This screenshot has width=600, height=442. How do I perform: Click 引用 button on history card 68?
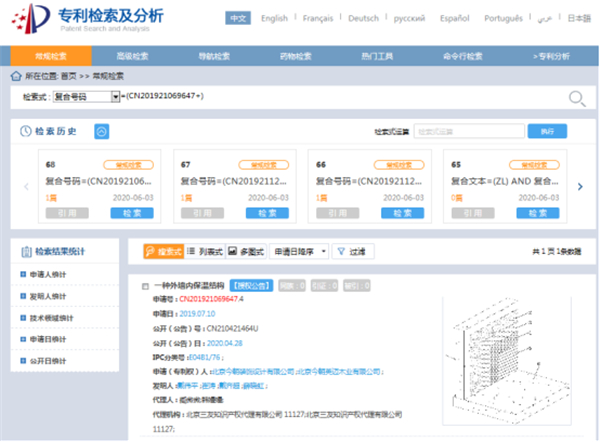67,213
